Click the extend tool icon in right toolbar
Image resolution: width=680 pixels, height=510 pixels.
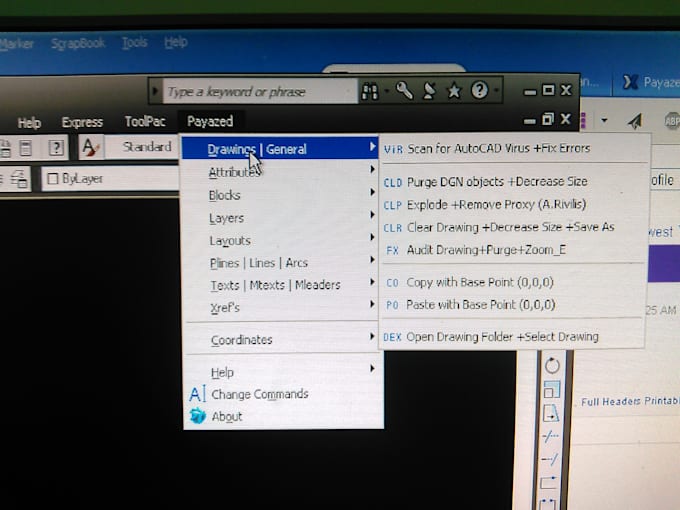(x=549, y=459)
